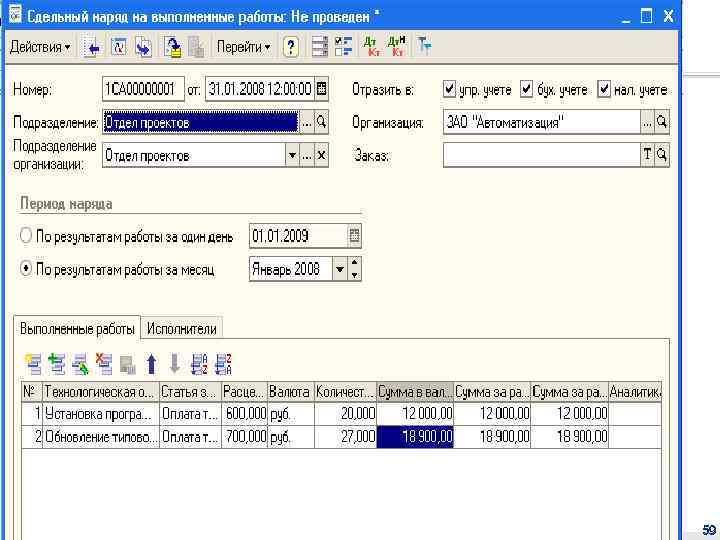Sort ascending A-Z icon

coord(199,364)
